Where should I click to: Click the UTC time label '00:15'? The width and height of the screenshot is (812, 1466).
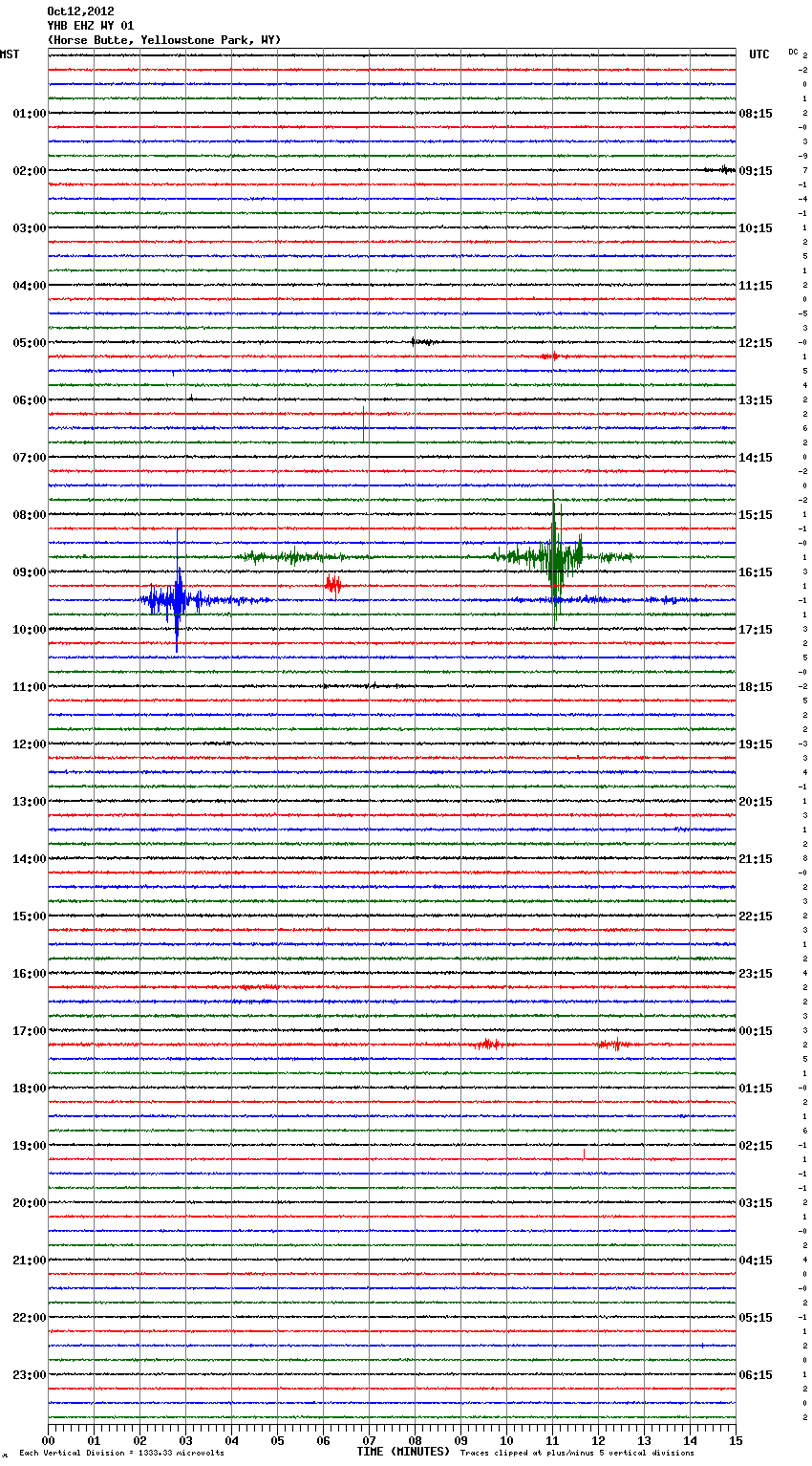pyautogui.click(x=756, y=1031)
